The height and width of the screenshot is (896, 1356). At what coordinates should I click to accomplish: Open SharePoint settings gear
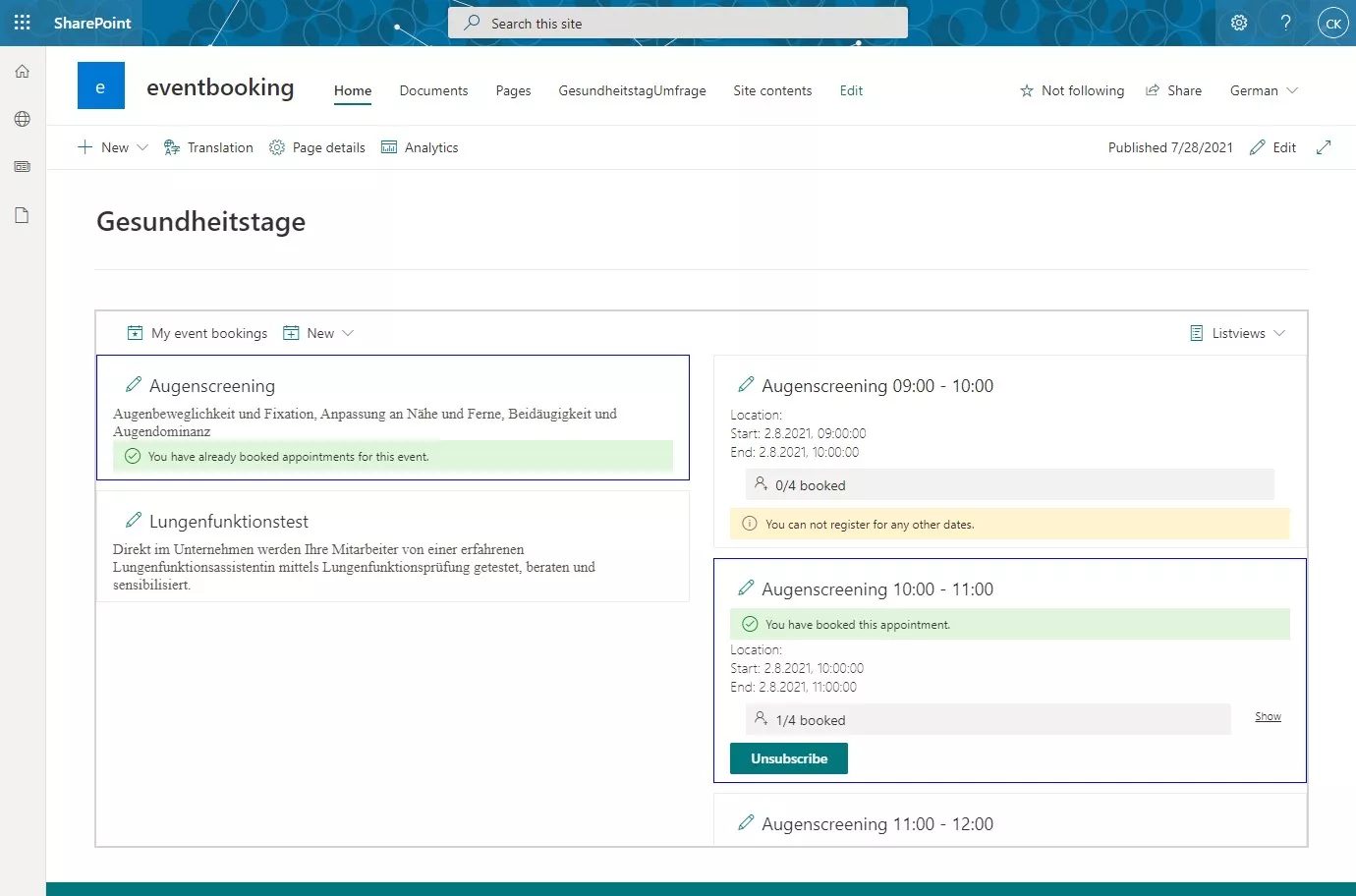tap(1238, 22)
